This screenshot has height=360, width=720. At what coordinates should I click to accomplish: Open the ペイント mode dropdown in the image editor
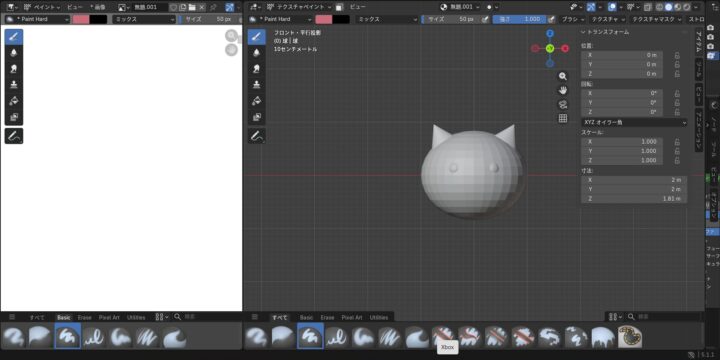coord(41,7)
